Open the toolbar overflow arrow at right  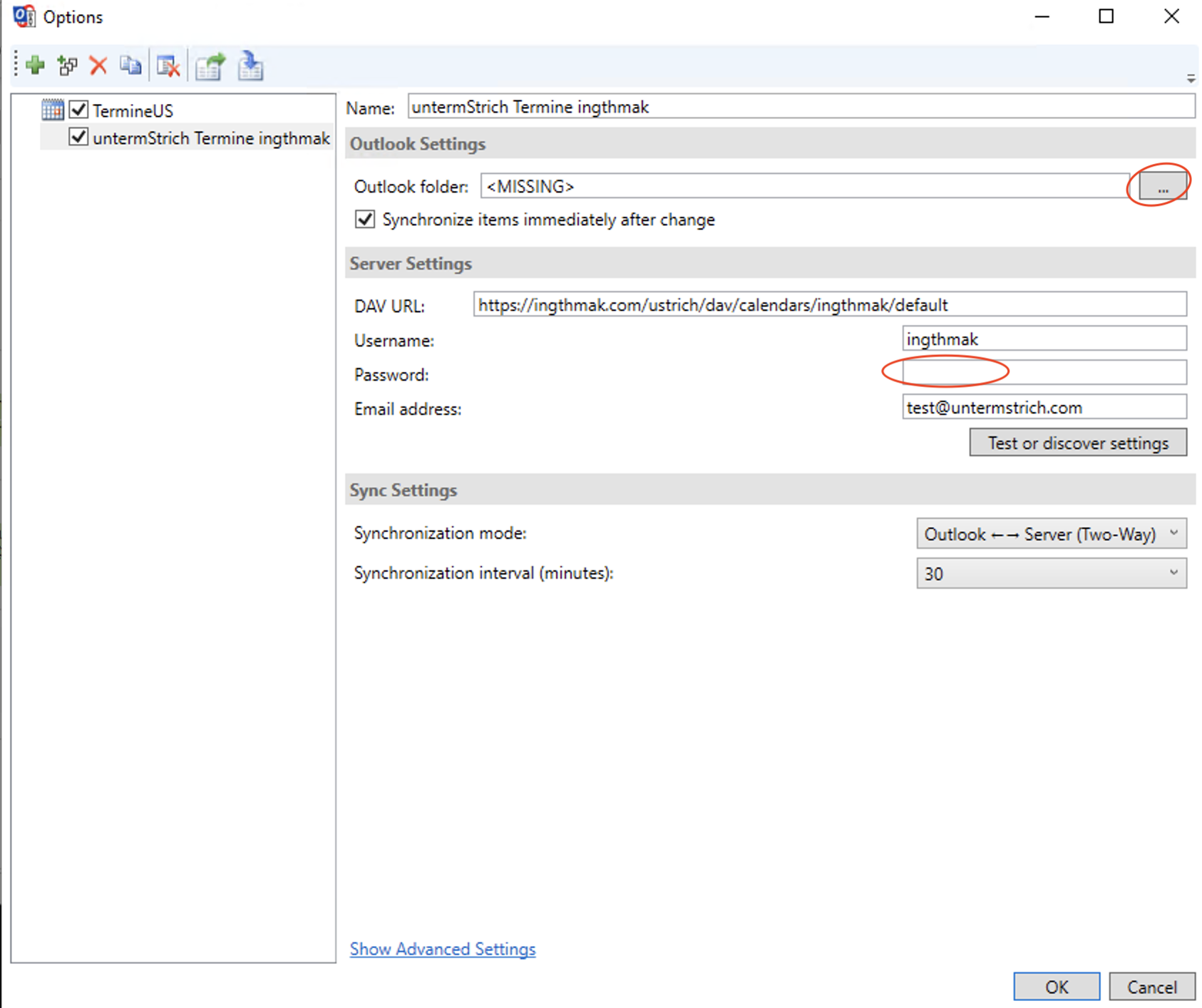pos(1191,78)
